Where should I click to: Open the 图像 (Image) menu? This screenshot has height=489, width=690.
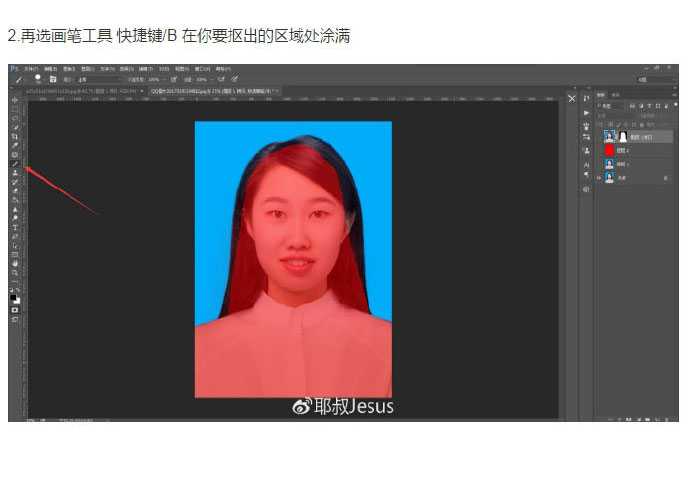click(69, 69)
